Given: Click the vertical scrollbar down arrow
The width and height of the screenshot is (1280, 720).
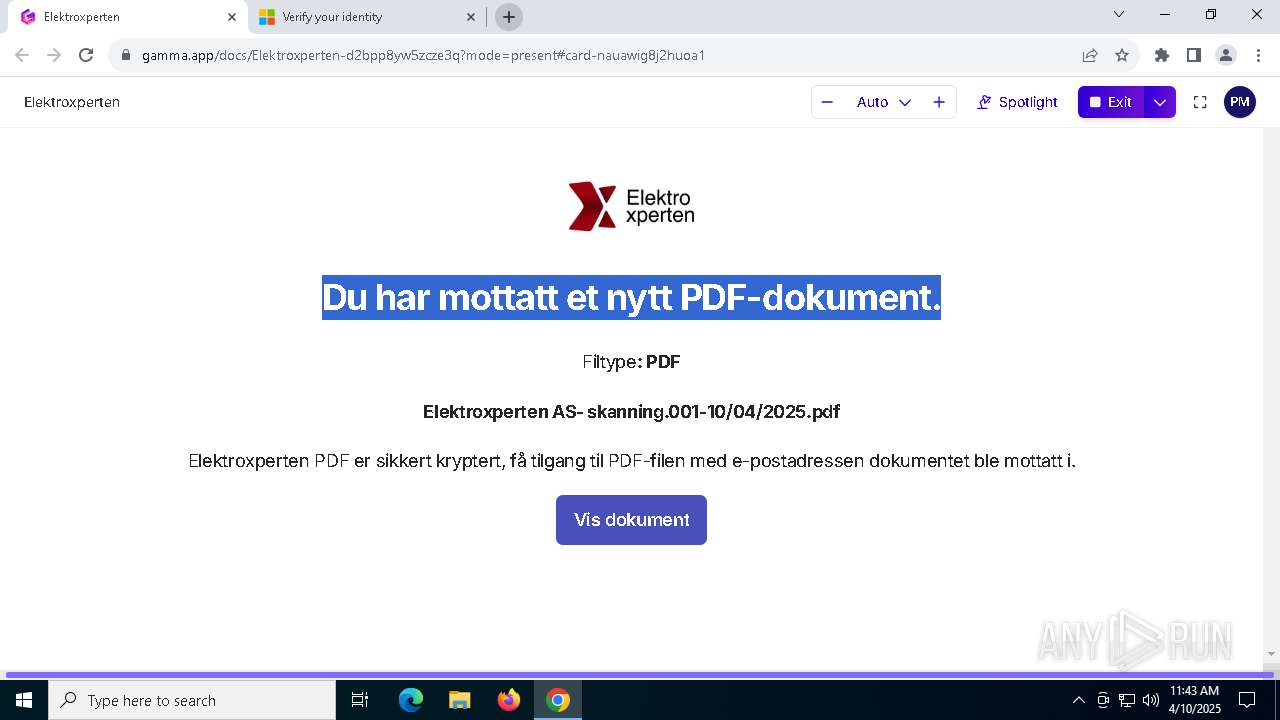Looking at the screenshot, I should 1272,654.
